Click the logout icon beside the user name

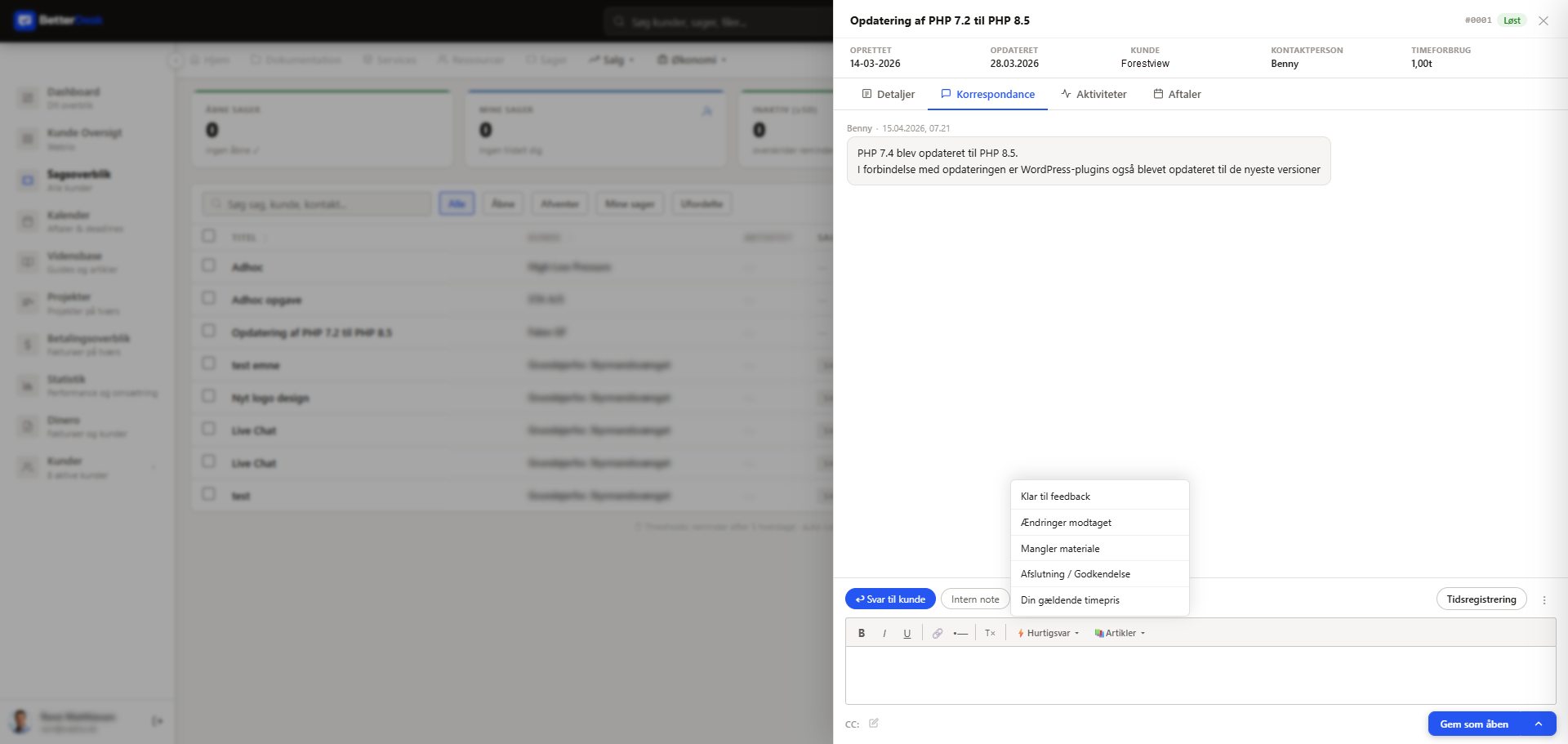click(x=158, y=721)
